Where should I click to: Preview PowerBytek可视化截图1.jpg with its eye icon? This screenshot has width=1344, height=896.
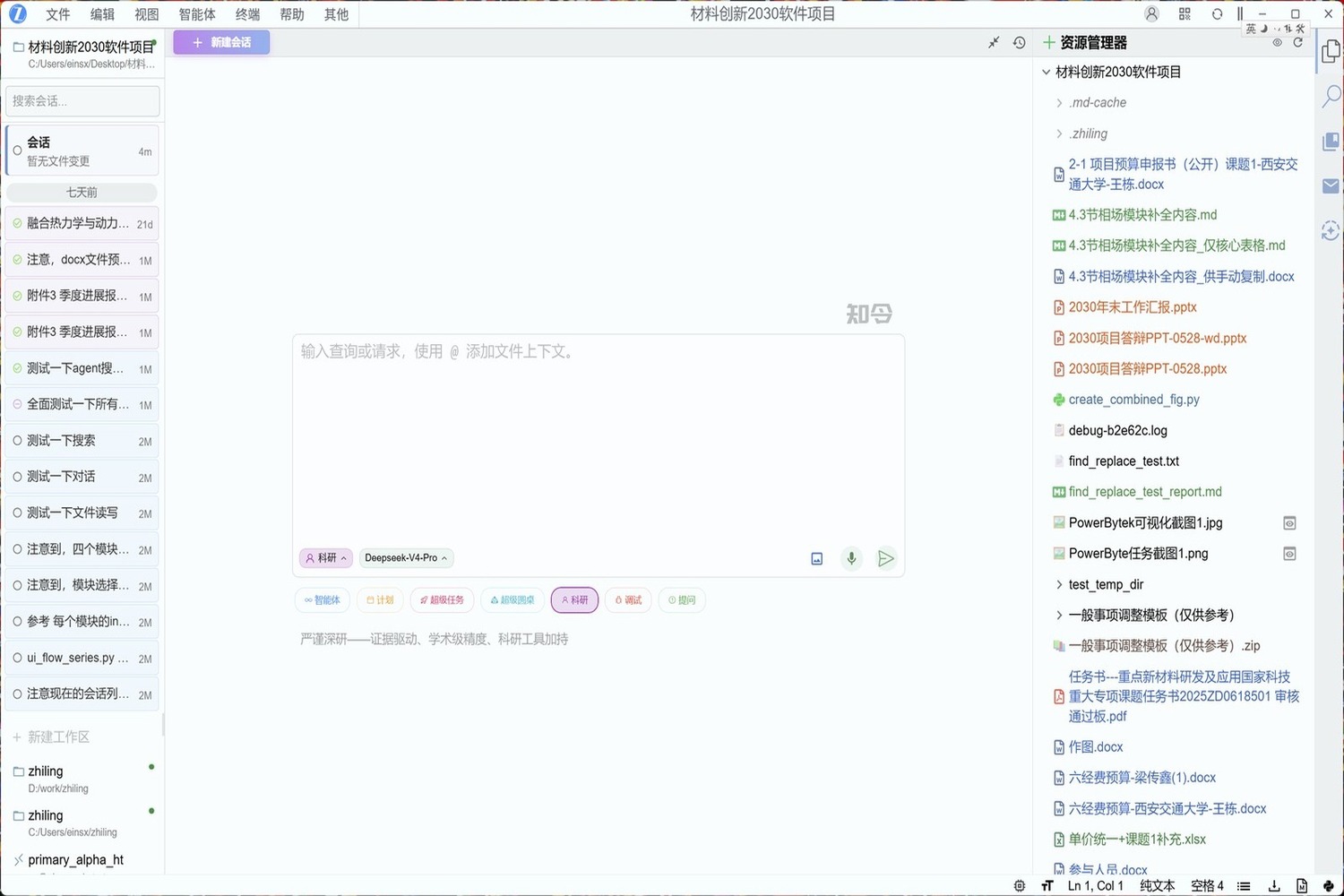tap(1289, 523)
